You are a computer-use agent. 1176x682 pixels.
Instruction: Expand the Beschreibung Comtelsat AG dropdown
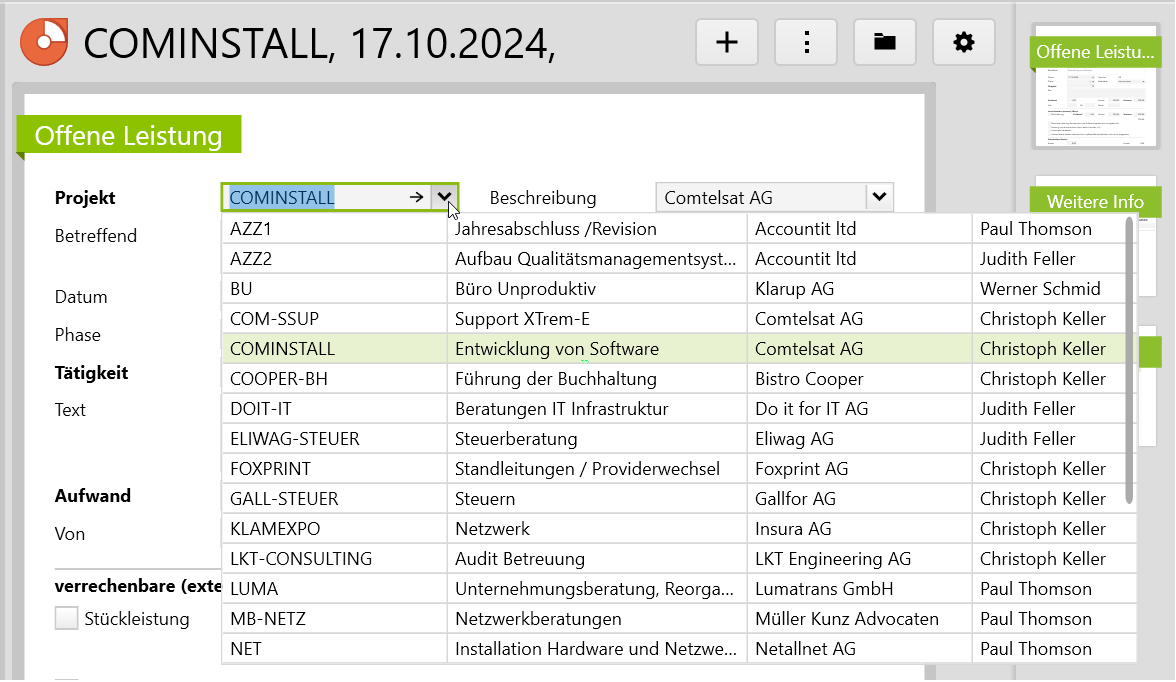[x=879, y=198]
